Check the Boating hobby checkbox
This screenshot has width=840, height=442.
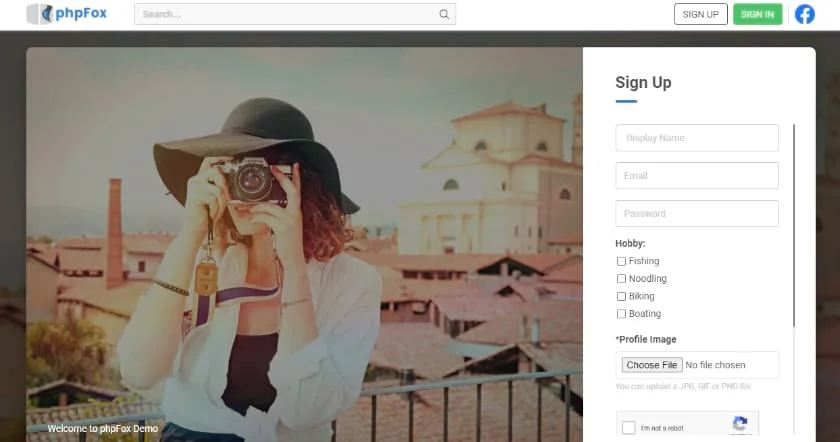pos(621,314)
